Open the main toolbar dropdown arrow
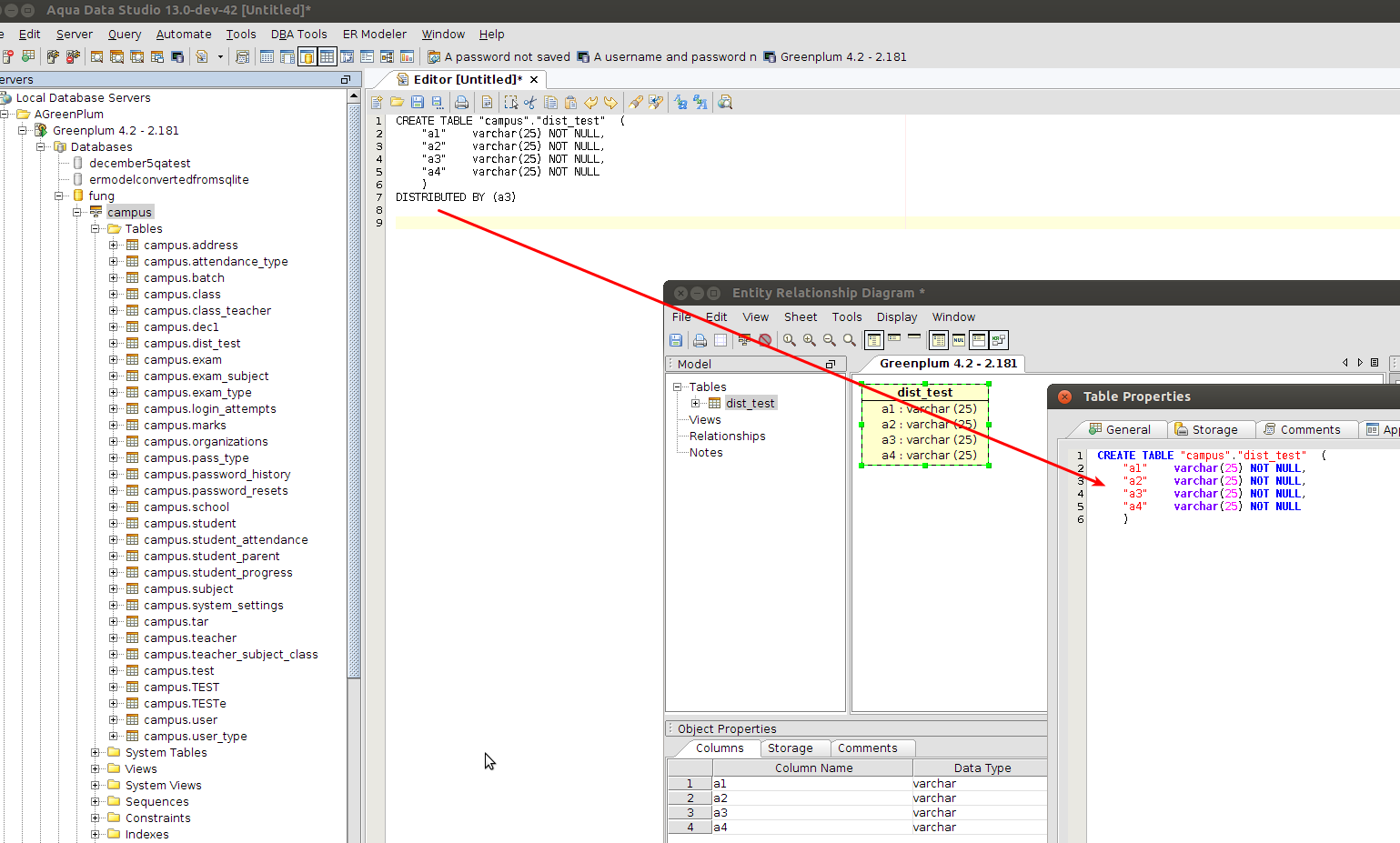Image resolution: width=1400 pixels, height=843 pixels. (220, 56)
